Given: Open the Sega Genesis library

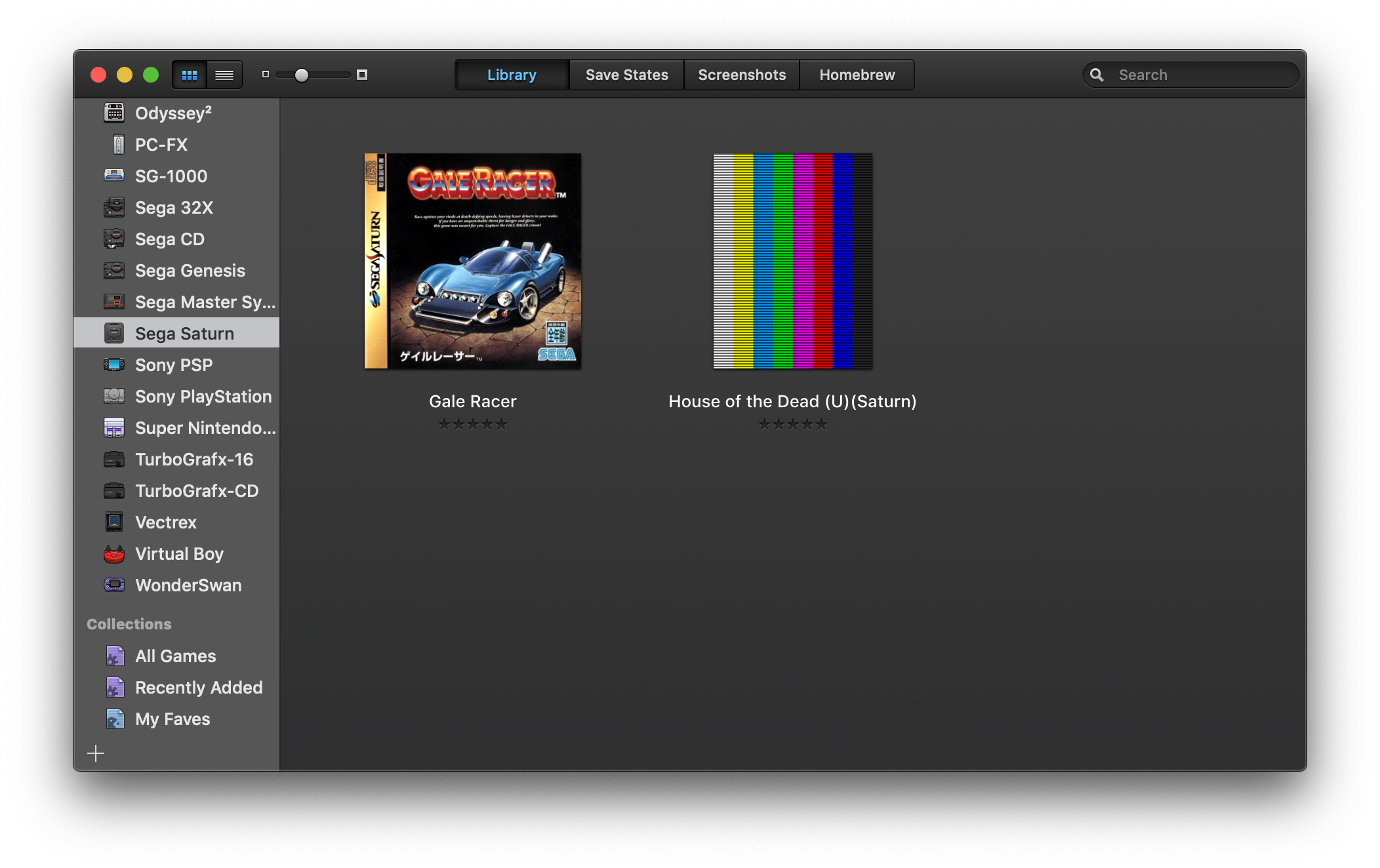Looking at the screenshot, I should [190, 271].
